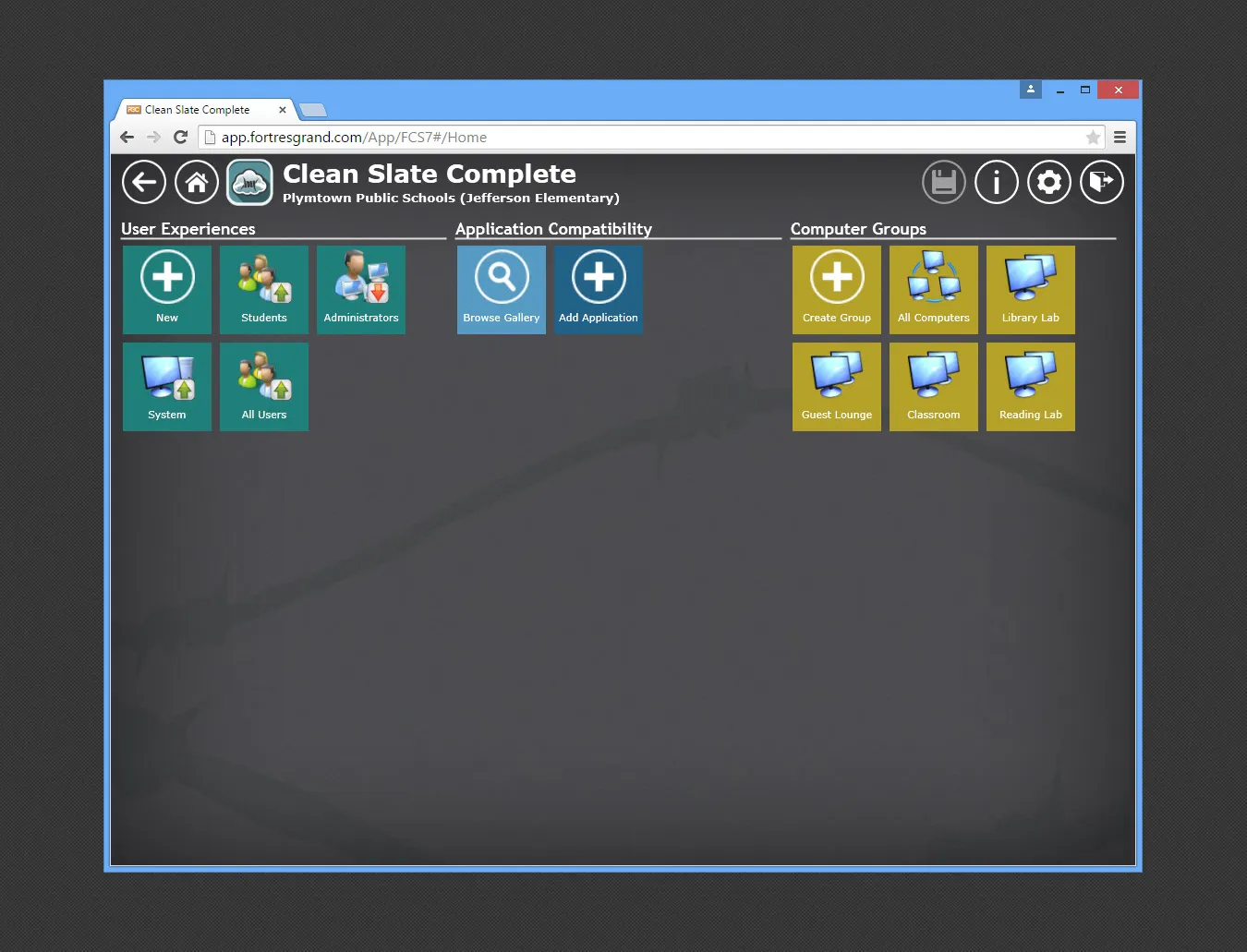
Task: Create a New user experience
Action: point(167,290)
